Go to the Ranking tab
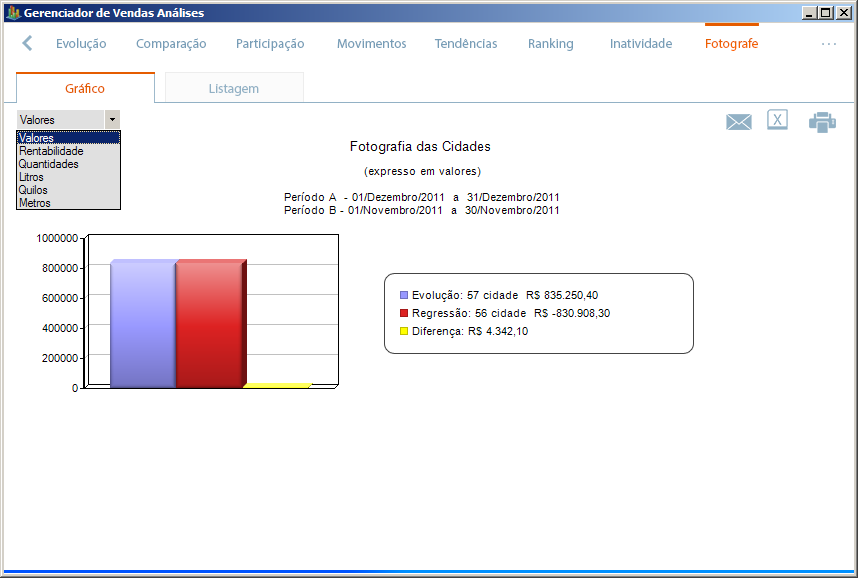The height and width of the screenshot is (578, 858). [x=550, y=44]
